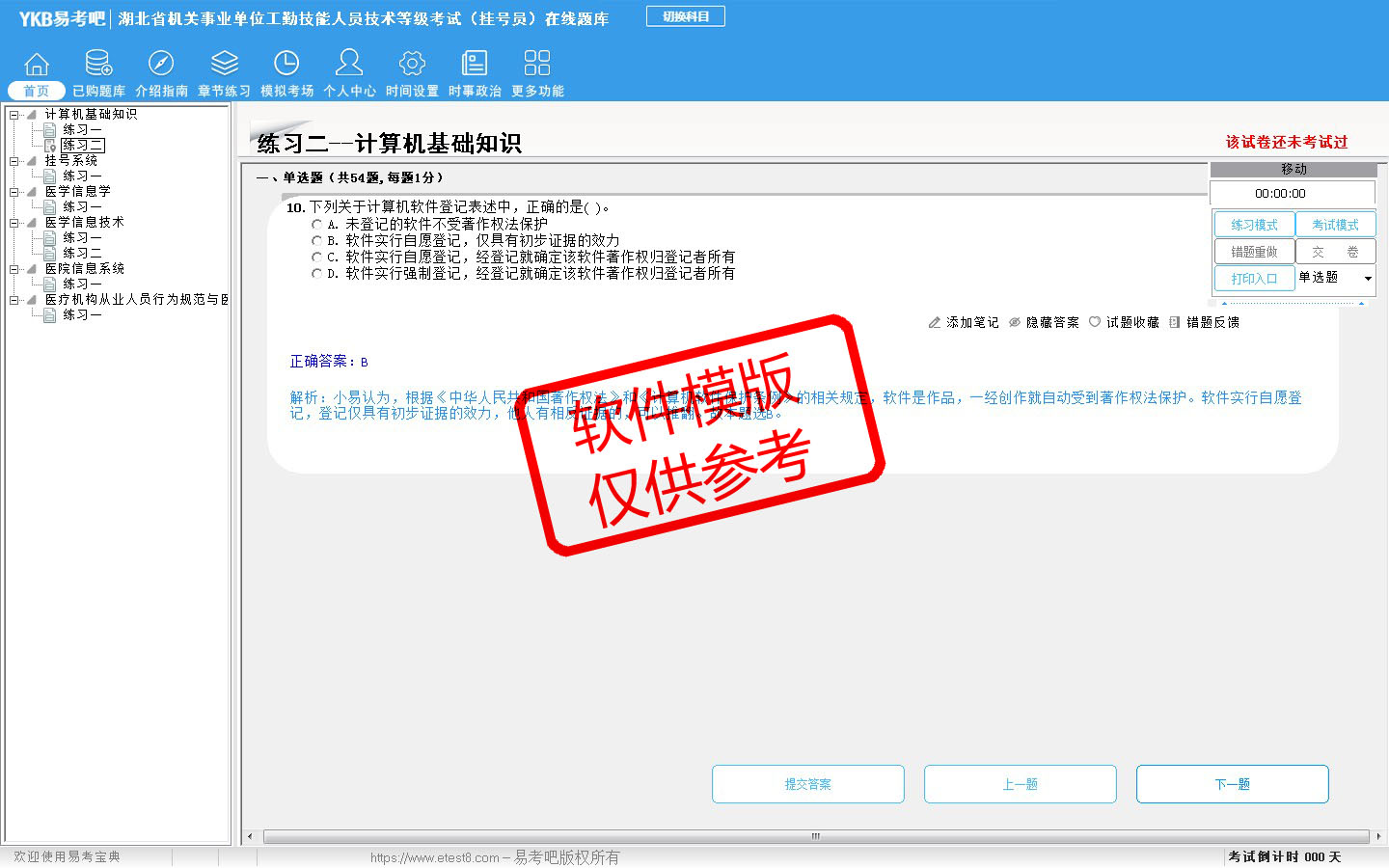Open 练习一 under 医学信息技术

(x=82, y=237)
